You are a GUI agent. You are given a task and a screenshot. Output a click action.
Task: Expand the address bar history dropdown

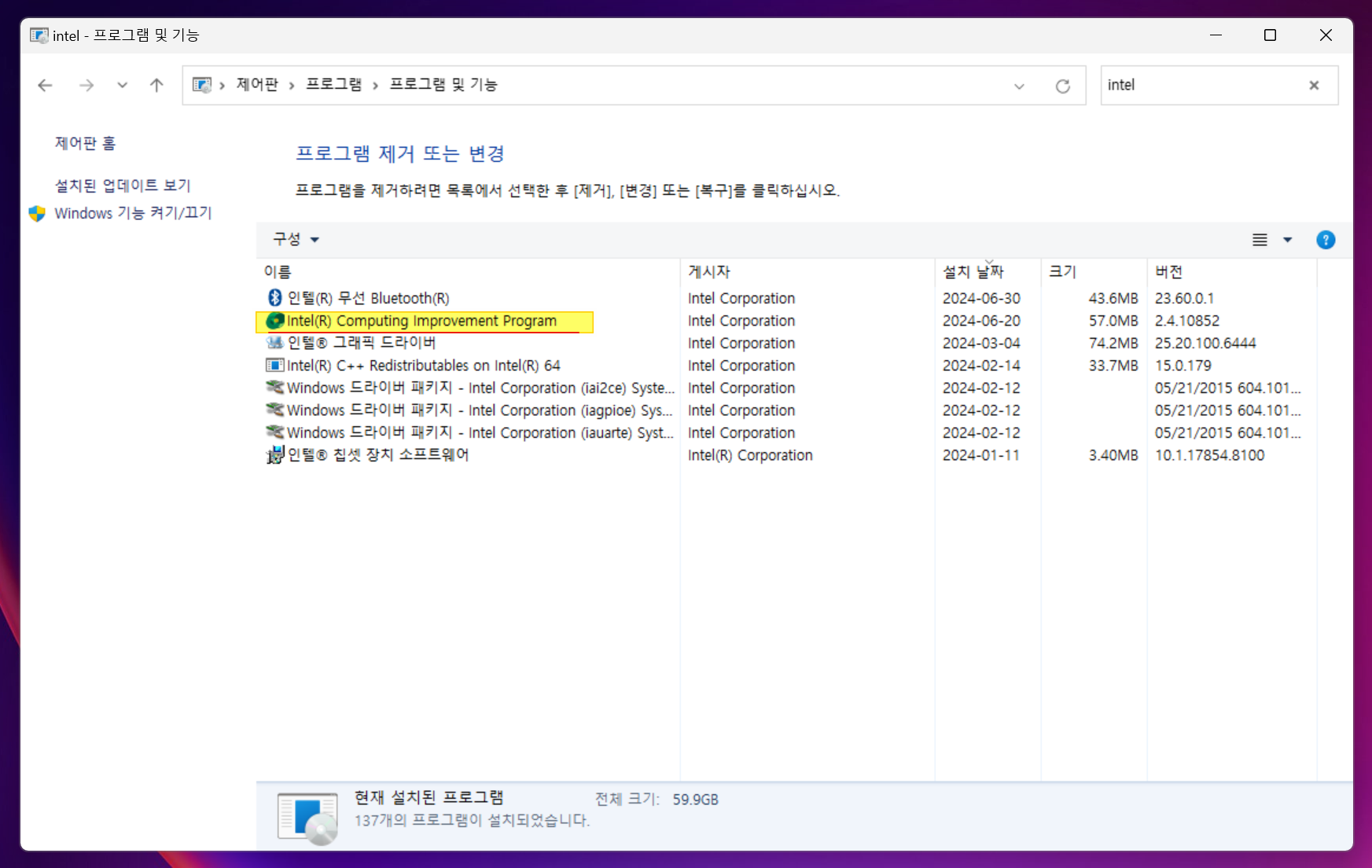pos(1019,86)
